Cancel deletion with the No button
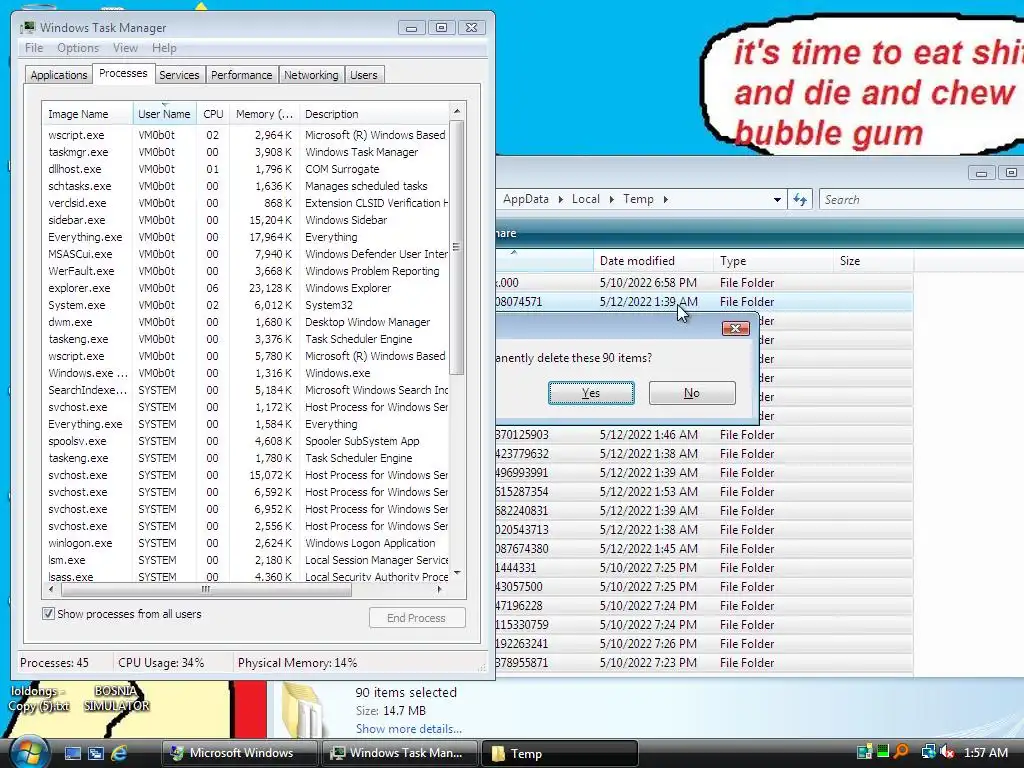The image size is (1024, 768). pyautogui.click(x=692, y=393)
